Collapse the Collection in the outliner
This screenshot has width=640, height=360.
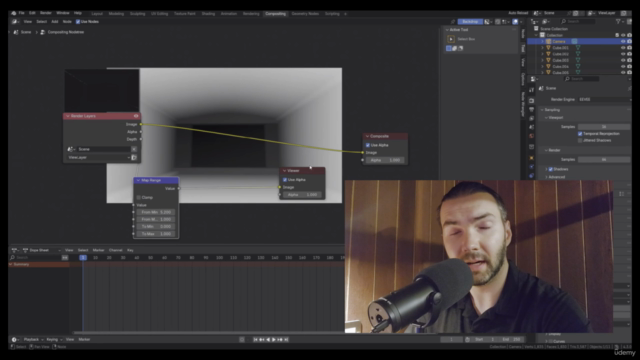tap(536, 35)
